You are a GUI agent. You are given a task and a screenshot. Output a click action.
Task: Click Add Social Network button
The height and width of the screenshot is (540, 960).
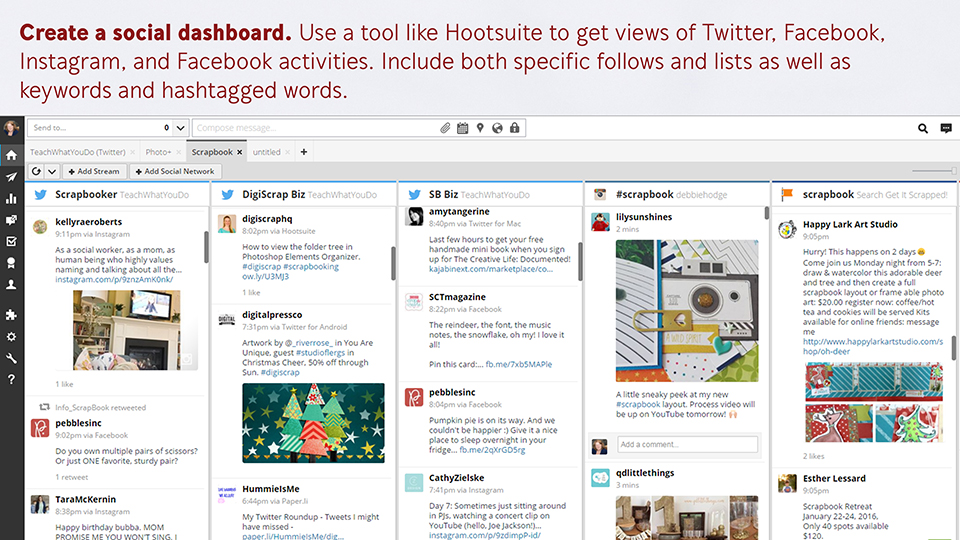point(174,171)
